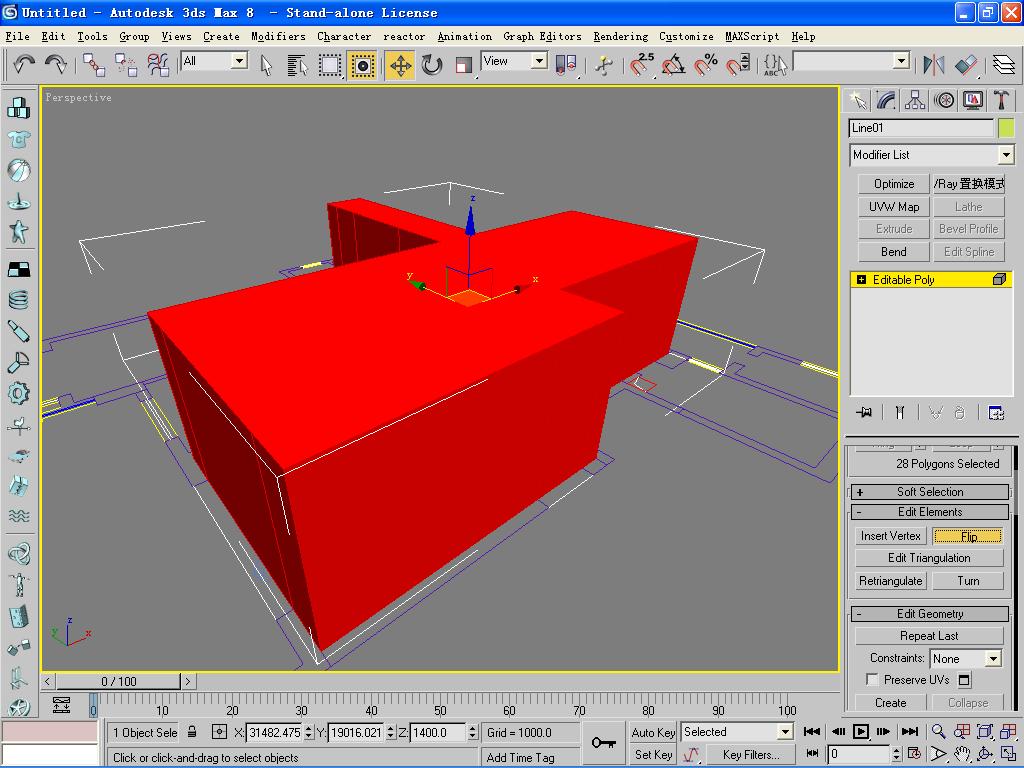Click the Pin Stack icon
This screenshot has height=768, width=1024.
[864, 413]
